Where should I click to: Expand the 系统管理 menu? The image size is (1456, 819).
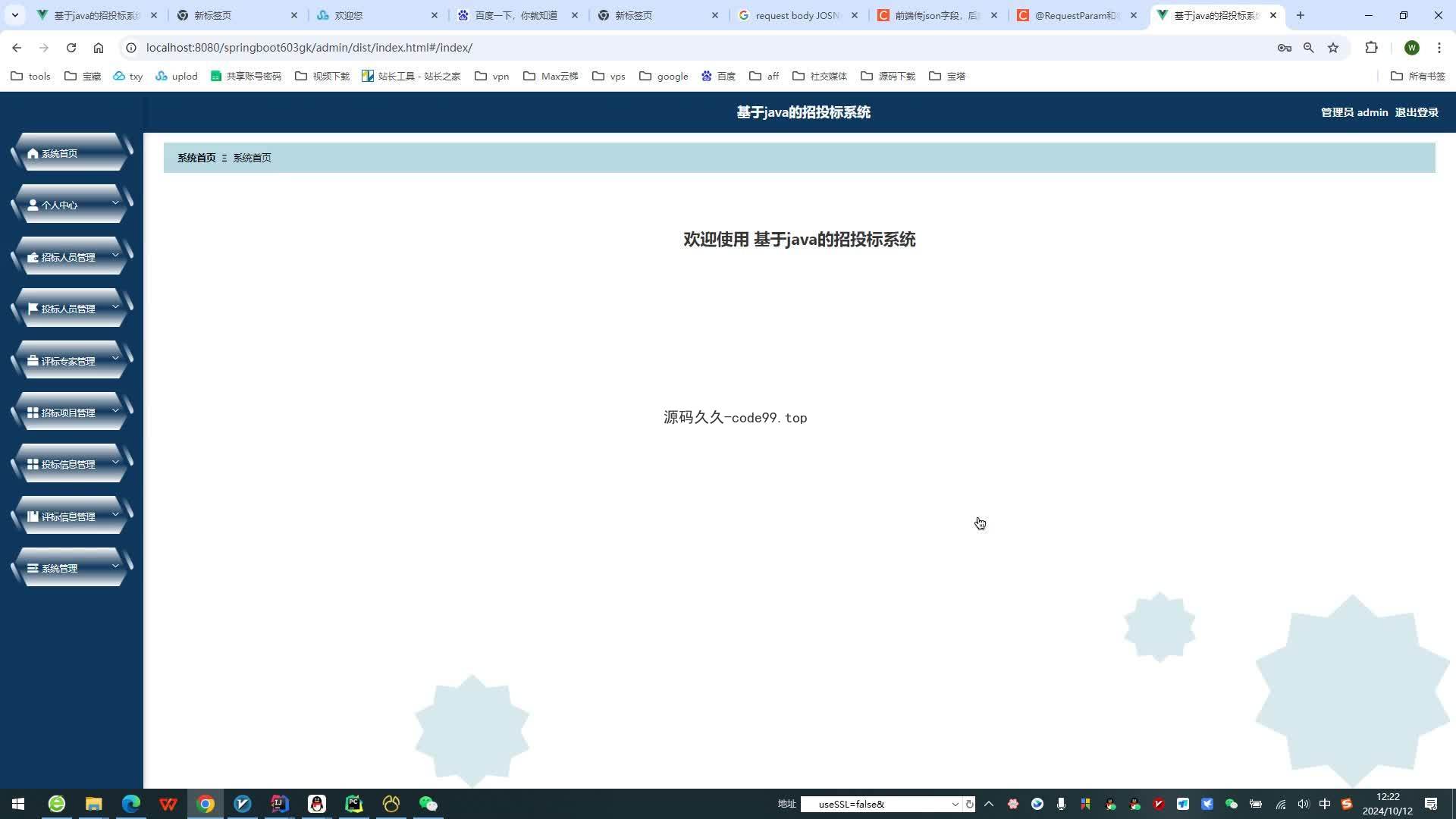click(x=72, y=568)
